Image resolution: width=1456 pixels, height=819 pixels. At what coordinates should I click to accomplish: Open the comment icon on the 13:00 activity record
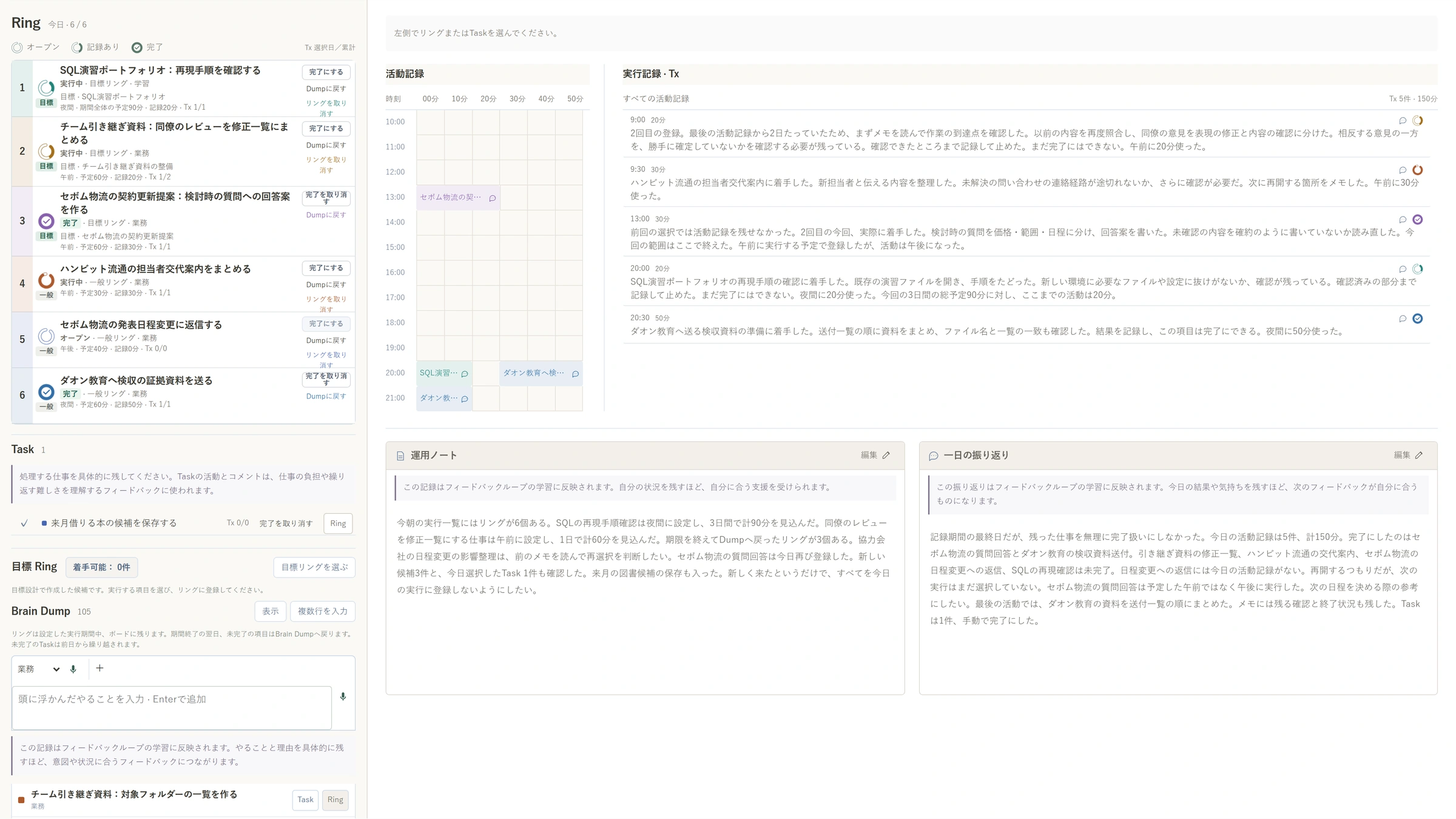click(1403, 220)
